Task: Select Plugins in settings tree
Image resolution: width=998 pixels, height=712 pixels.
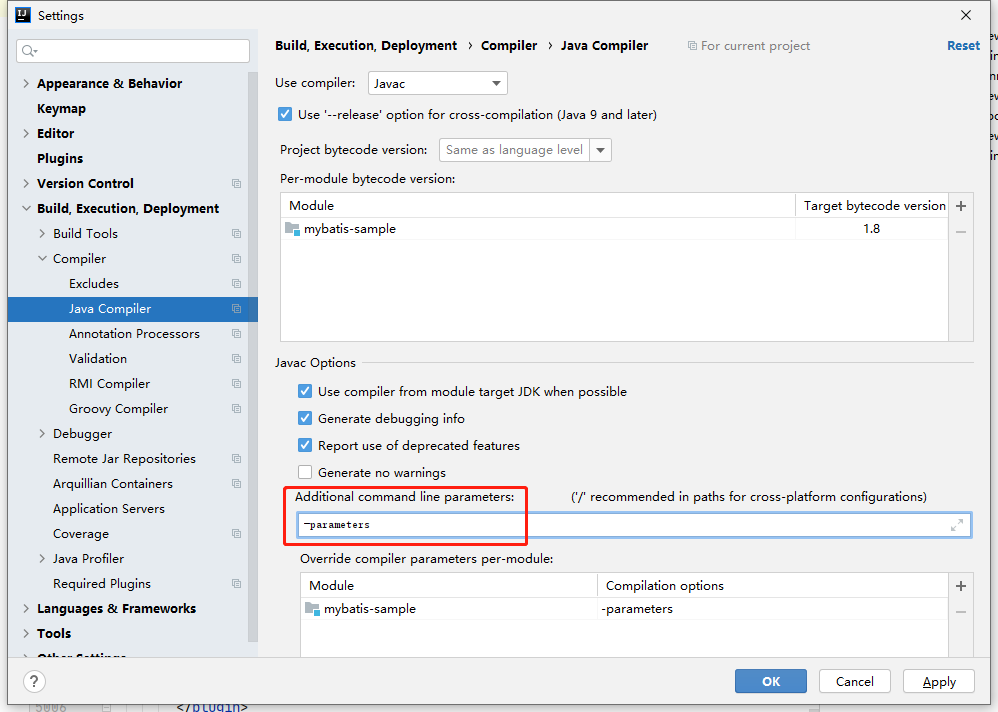Action: pos(60,158)
